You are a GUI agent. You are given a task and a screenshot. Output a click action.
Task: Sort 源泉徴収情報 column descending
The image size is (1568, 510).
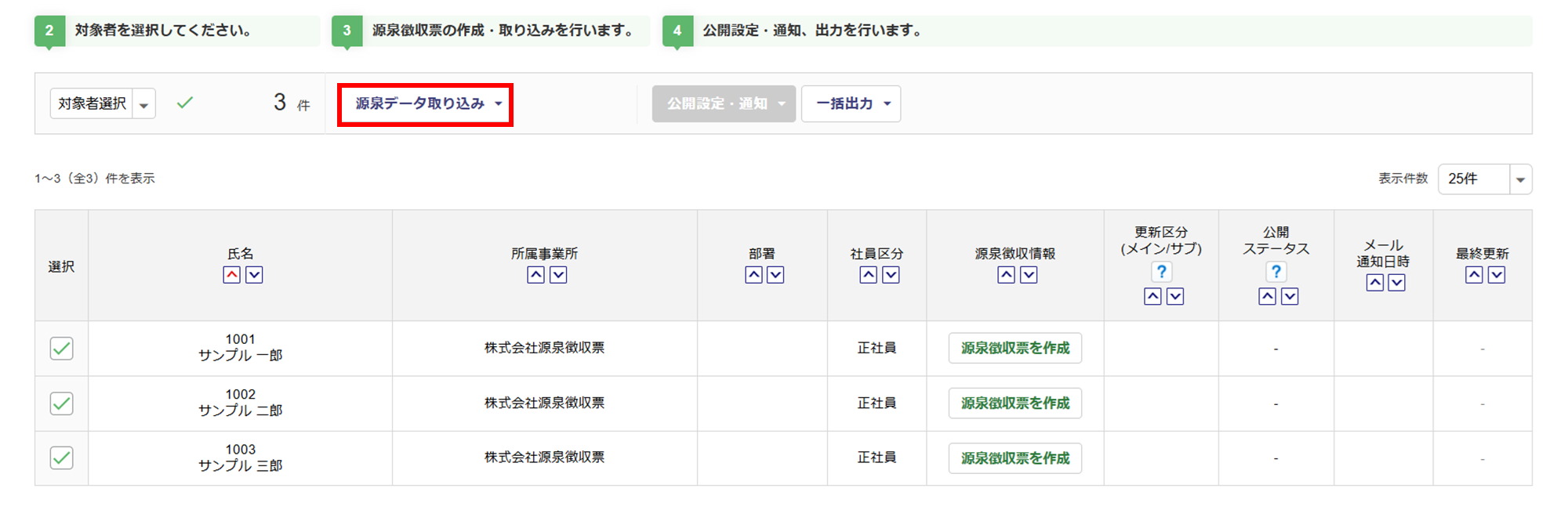click(x=1029, y=275)
